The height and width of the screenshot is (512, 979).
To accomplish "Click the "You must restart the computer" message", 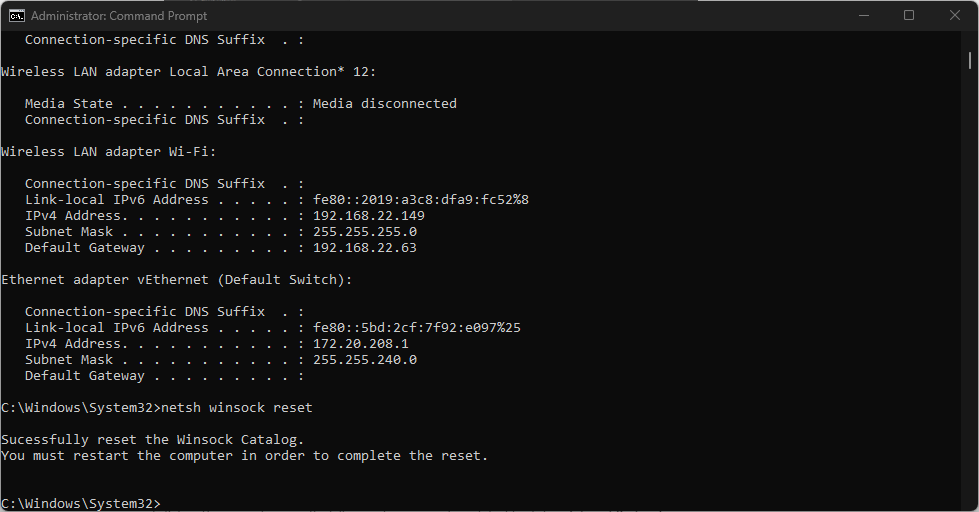I will [x=244, y=456].
